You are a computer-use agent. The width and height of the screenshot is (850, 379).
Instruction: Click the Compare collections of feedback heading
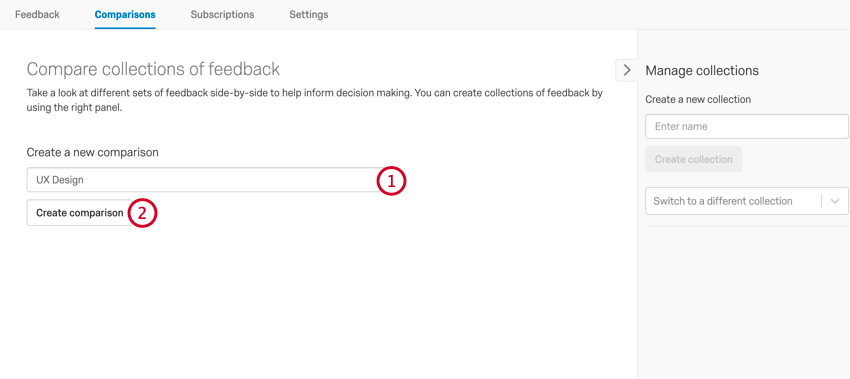click(x=153, y=69)
